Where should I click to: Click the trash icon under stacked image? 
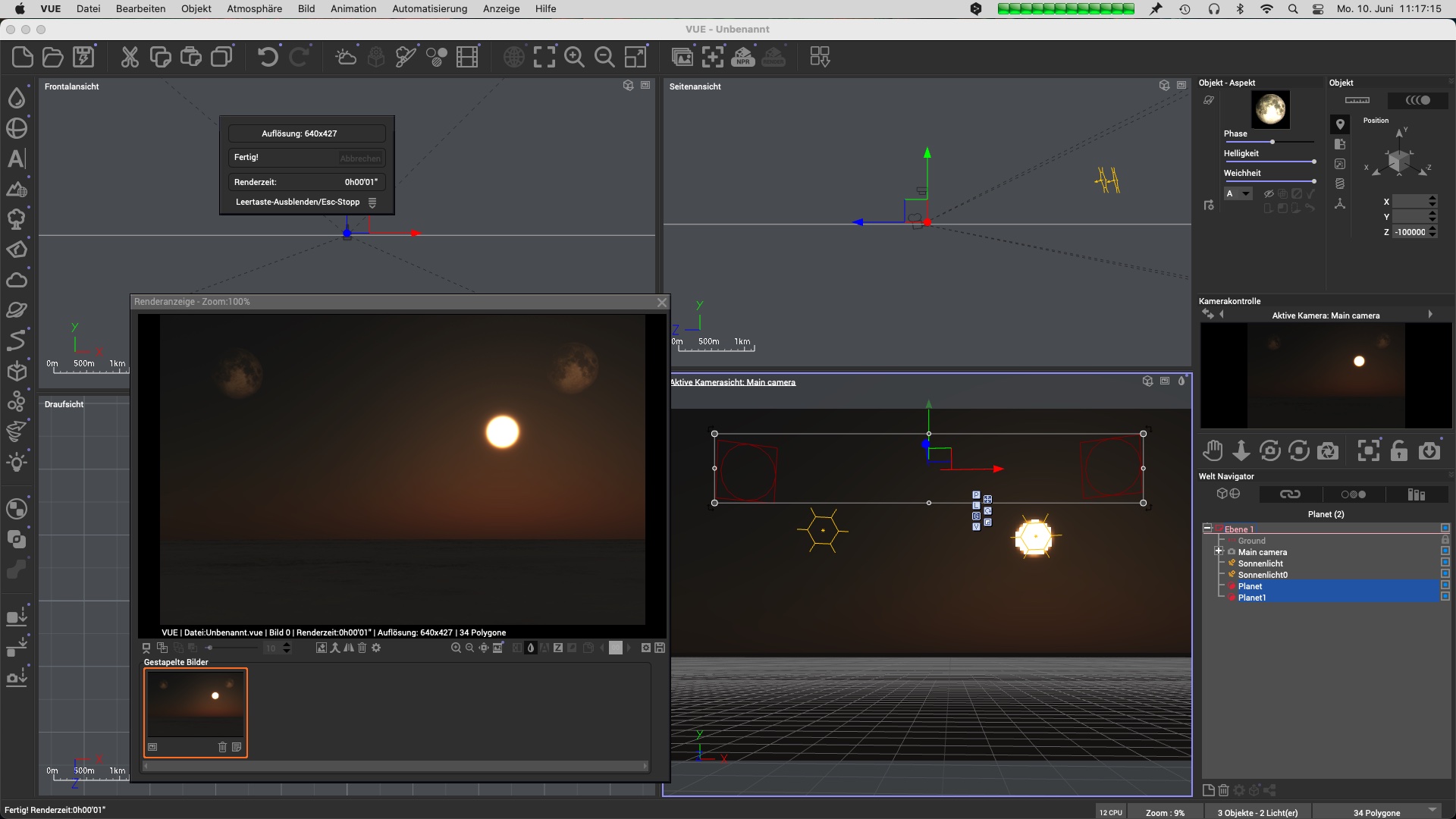222,747
